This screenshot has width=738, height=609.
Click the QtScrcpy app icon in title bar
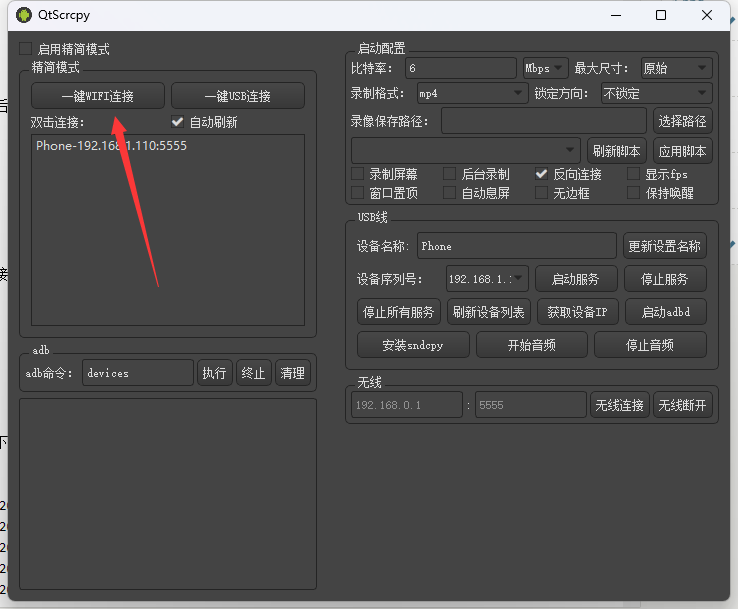coord(24,15)
